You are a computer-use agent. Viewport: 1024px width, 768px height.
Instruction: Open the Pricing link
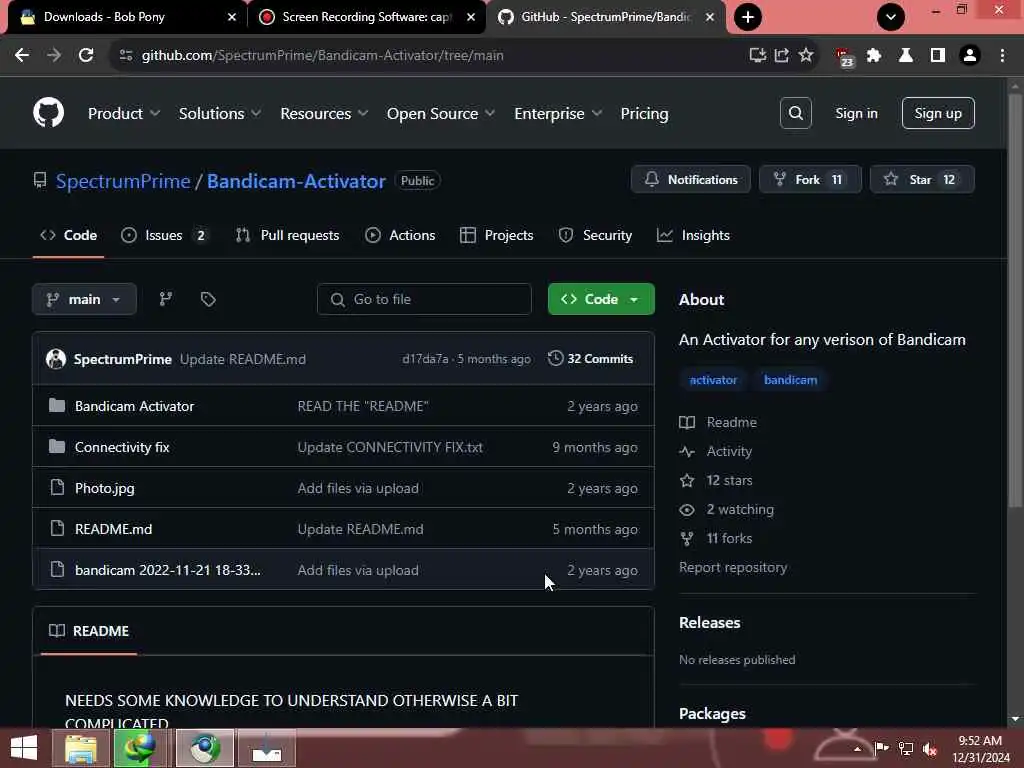tap(644, 114)
